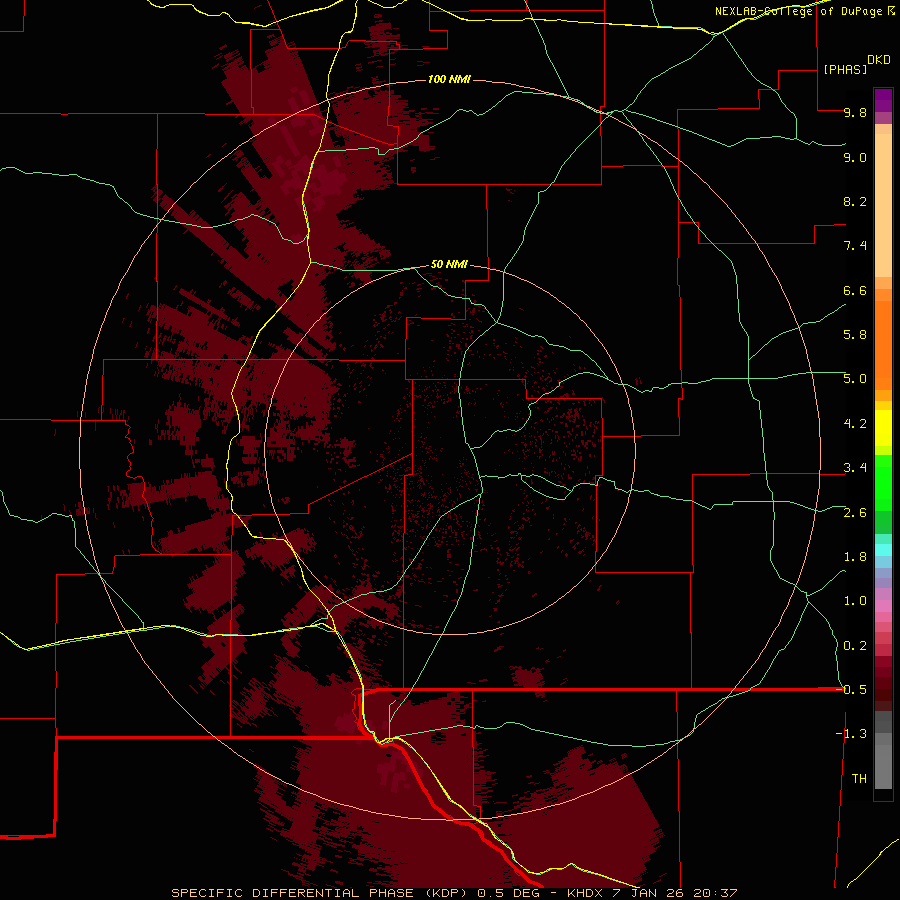Click the KHDX station identifier in footer
The width and height of the screenshot is (900, 900).
click(585, 893)
